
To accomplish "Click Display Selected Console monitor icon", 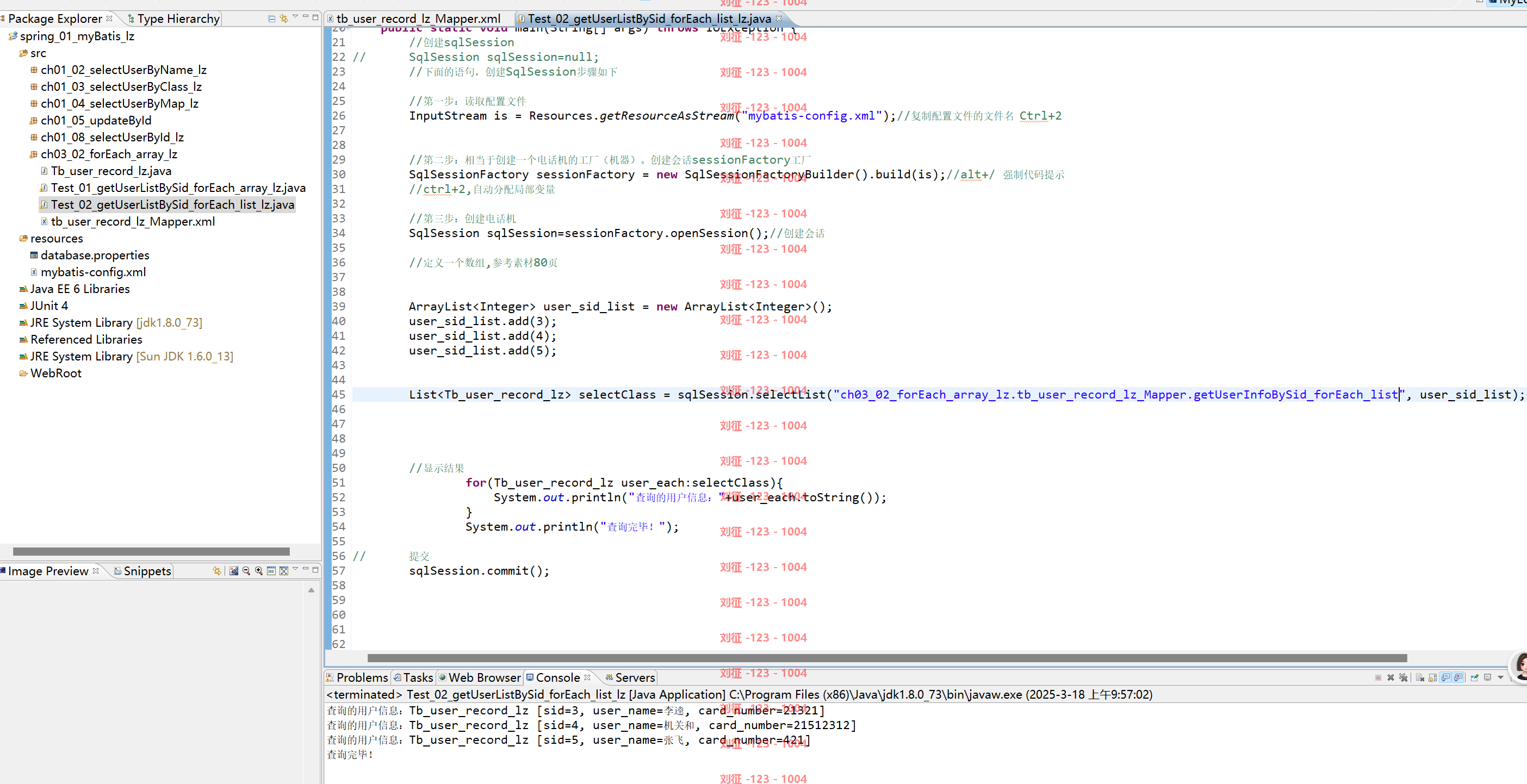I will coord(1488,677).
